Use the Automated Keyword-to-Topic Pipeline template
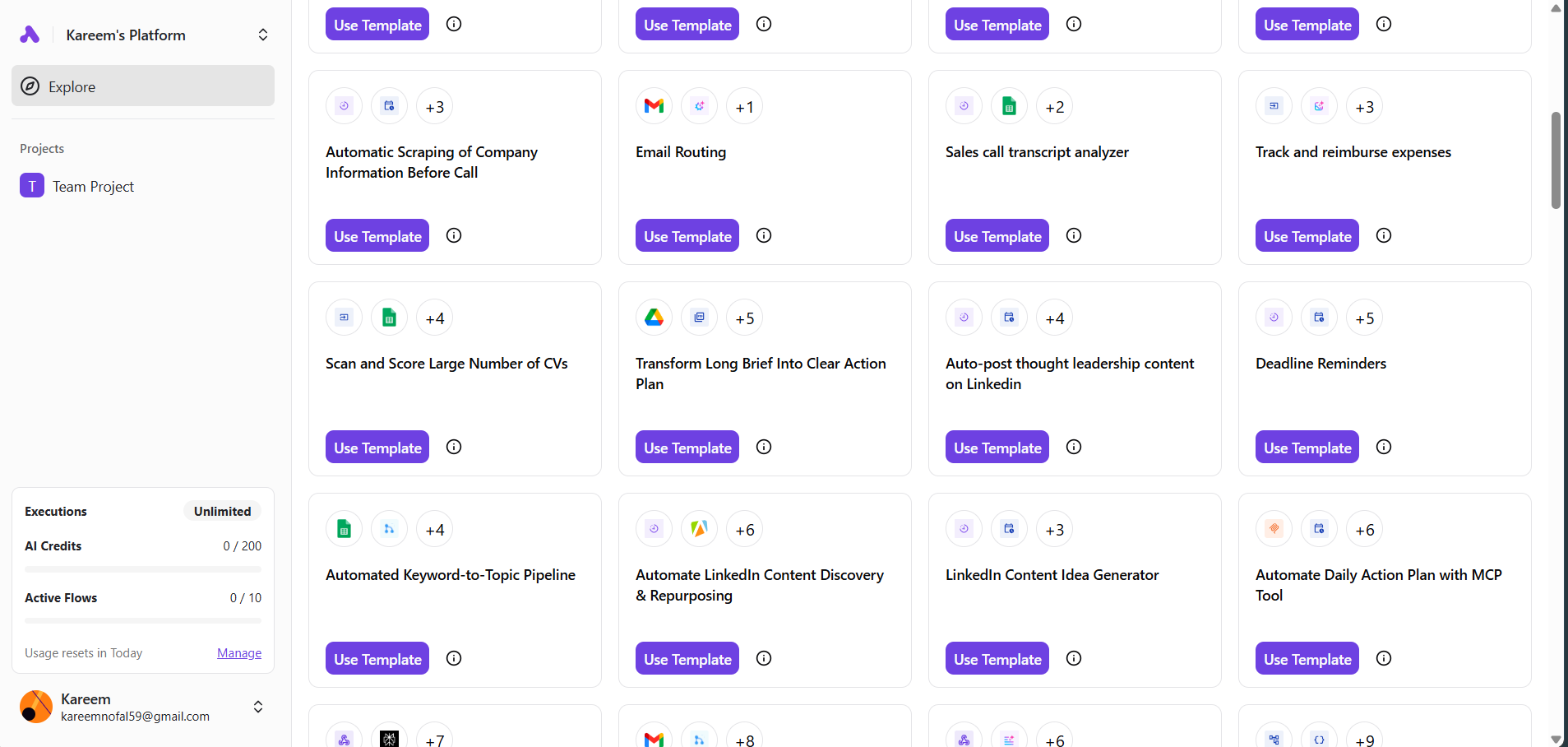 pos(377,659)
